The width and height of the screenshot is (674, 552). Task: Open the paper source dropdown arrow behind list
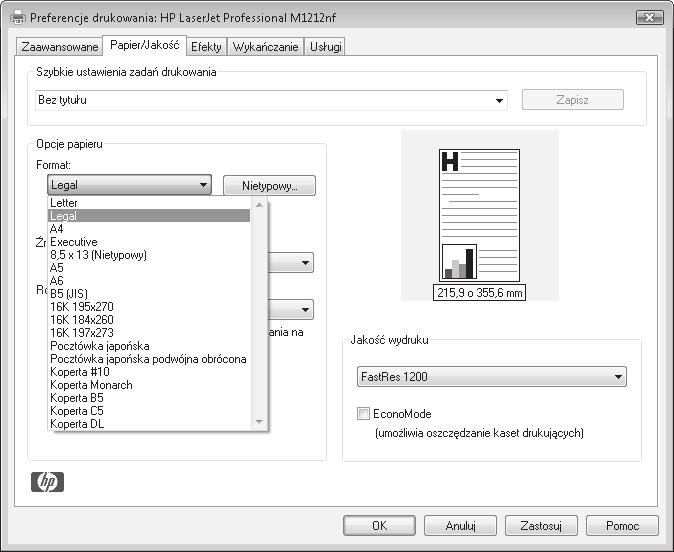click(305, 263)
